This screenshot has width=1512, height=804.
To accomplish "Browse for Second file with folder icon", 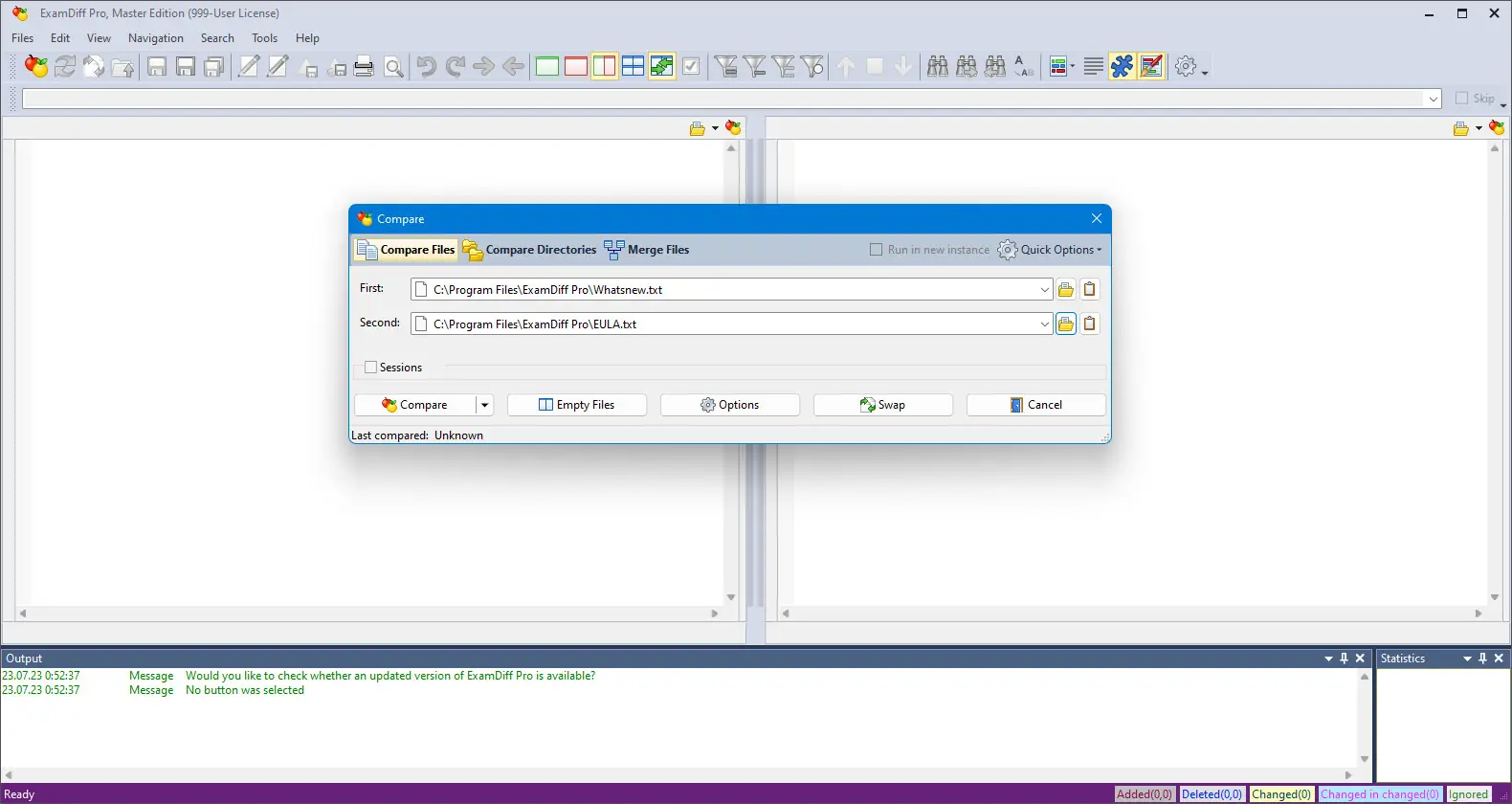I will pos(1066,324).
